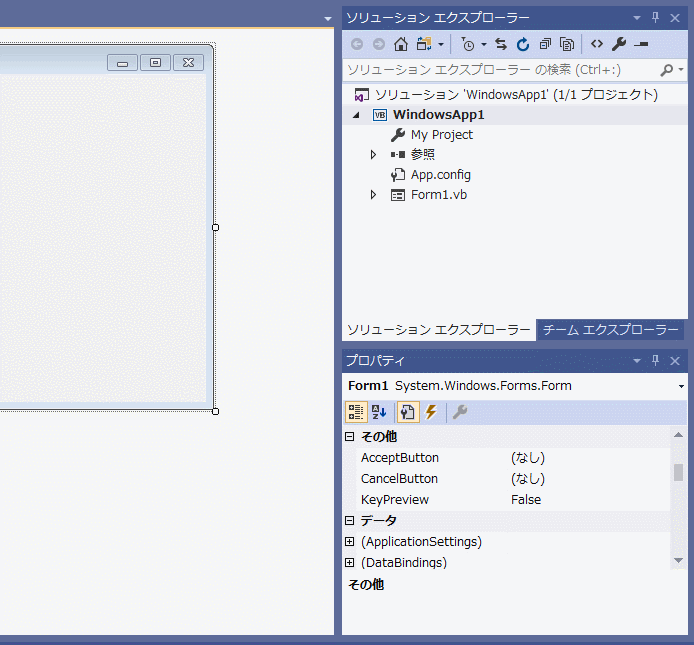Toggle Categorized view in Properties panel
The image size is (694, 645).
(x=356, y=412)
